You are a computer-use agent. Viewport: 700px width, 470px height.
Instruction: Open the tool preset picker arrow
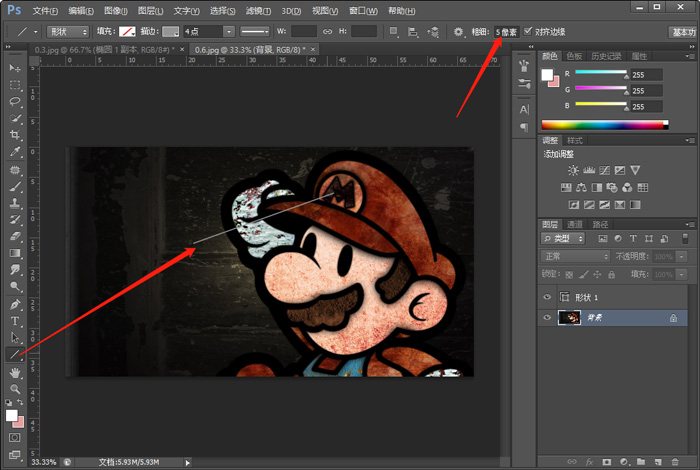point(36,32)
